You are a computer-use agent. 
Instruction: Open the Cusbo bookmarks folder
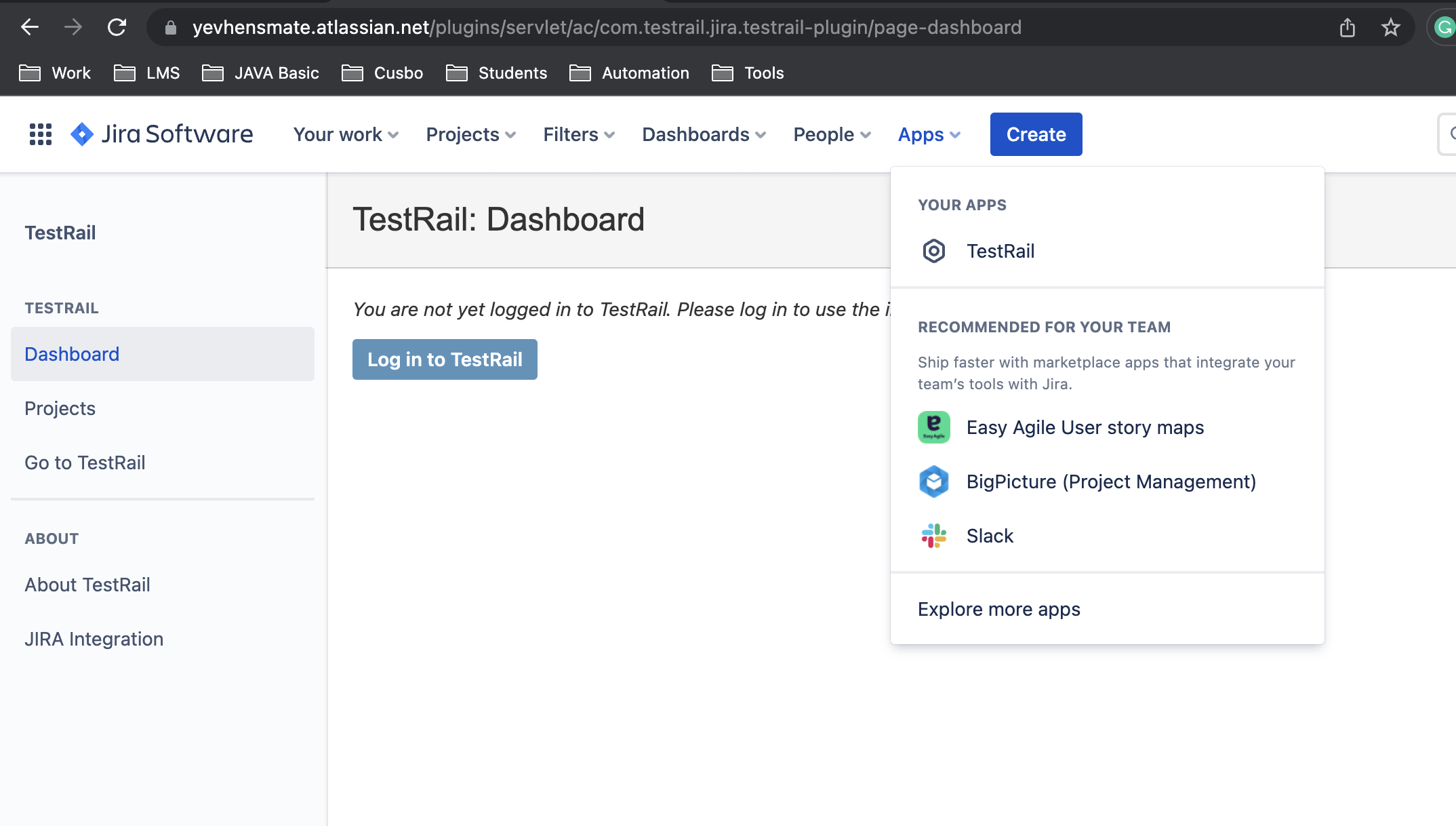tap(382, 73)
